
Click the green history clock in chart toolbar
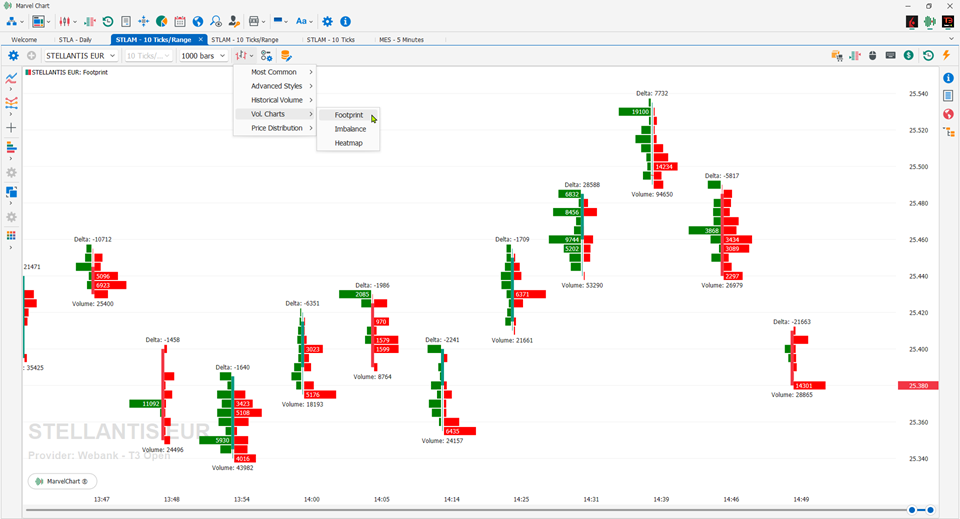(x=928, y=56)
